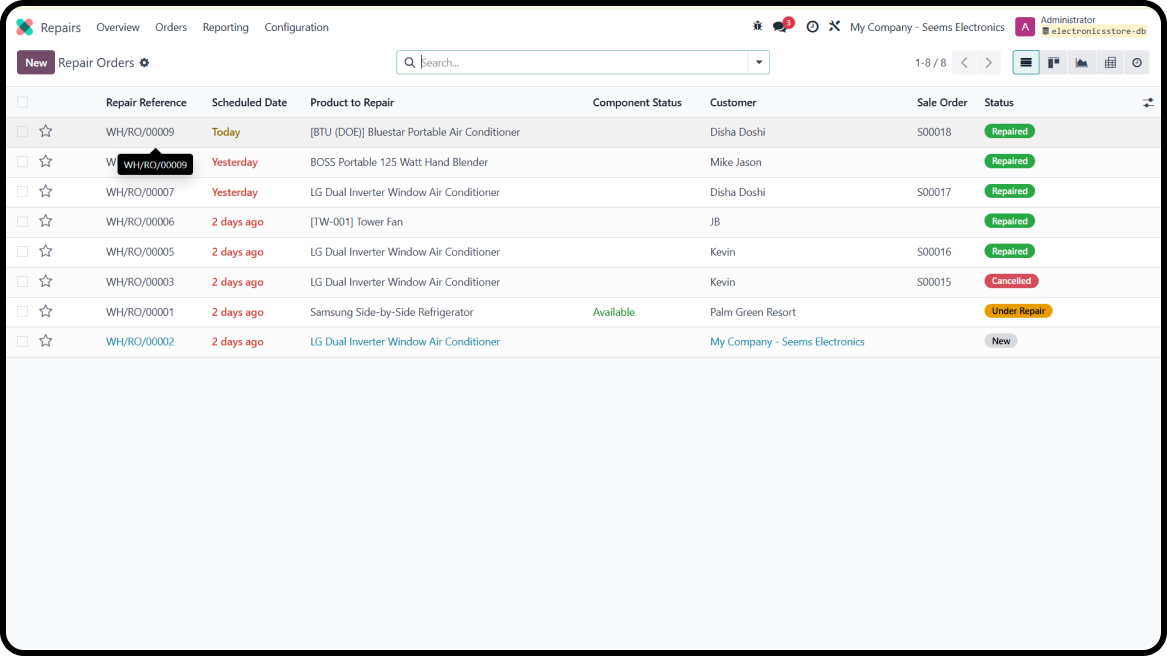Open the Reporting menu
Image resolution: width=1167 pixels, height=656 pixels.
pyautogui.click(x=225, y=27)
